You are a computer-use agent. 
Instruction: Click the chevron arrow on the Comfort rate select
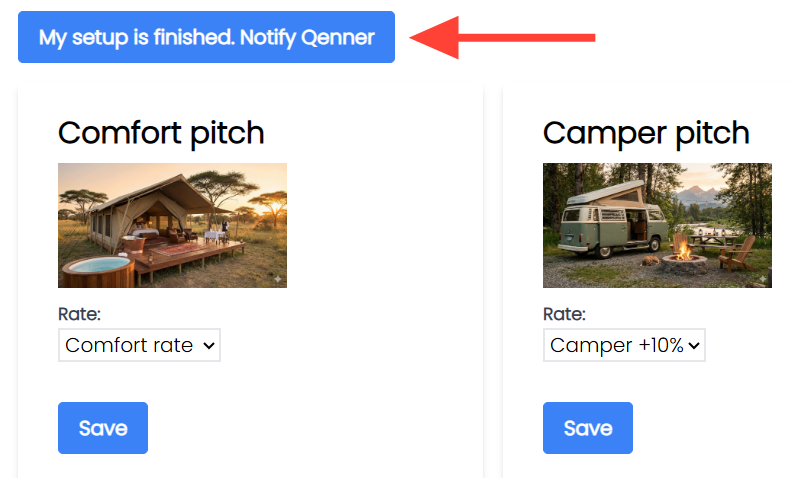click(x=209, y=345)
